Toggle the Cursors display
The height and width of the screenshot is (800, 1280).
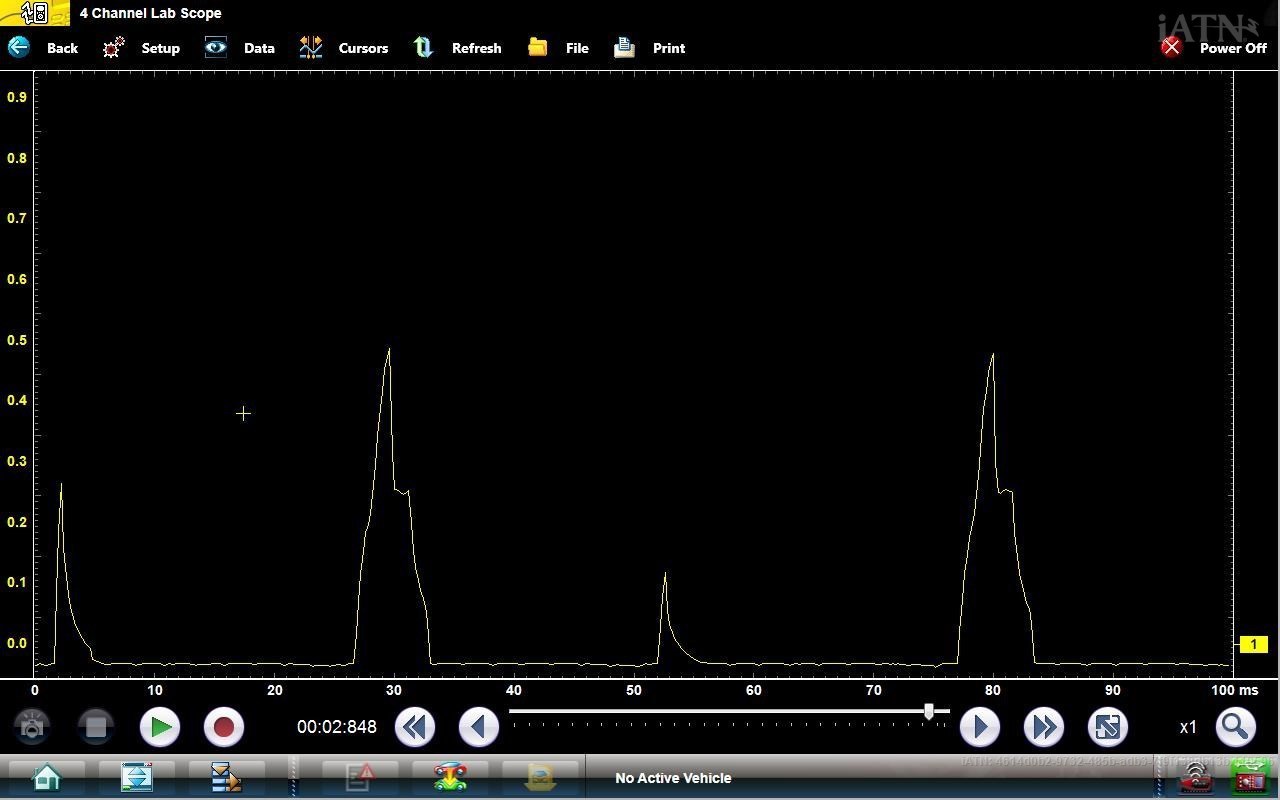[x=311, y=47]
